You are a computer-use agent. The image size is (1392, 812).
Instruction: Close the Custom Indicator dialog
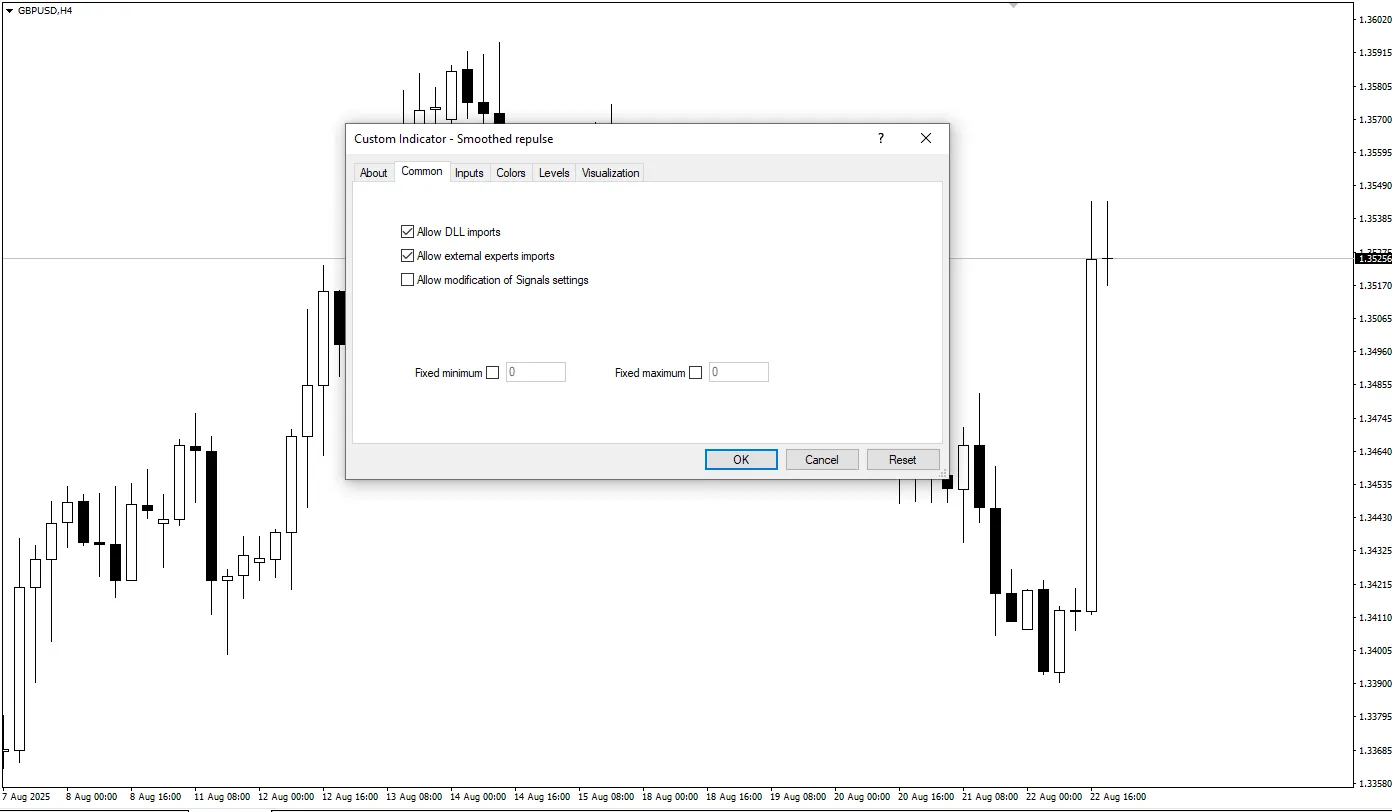click(x=926, y=138)
